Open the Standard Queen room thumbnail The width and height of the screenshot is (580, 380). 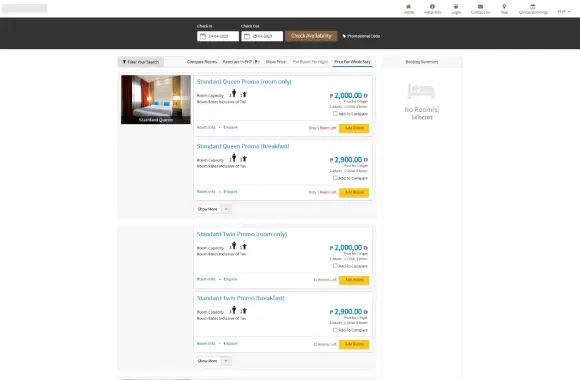point(156,100)
